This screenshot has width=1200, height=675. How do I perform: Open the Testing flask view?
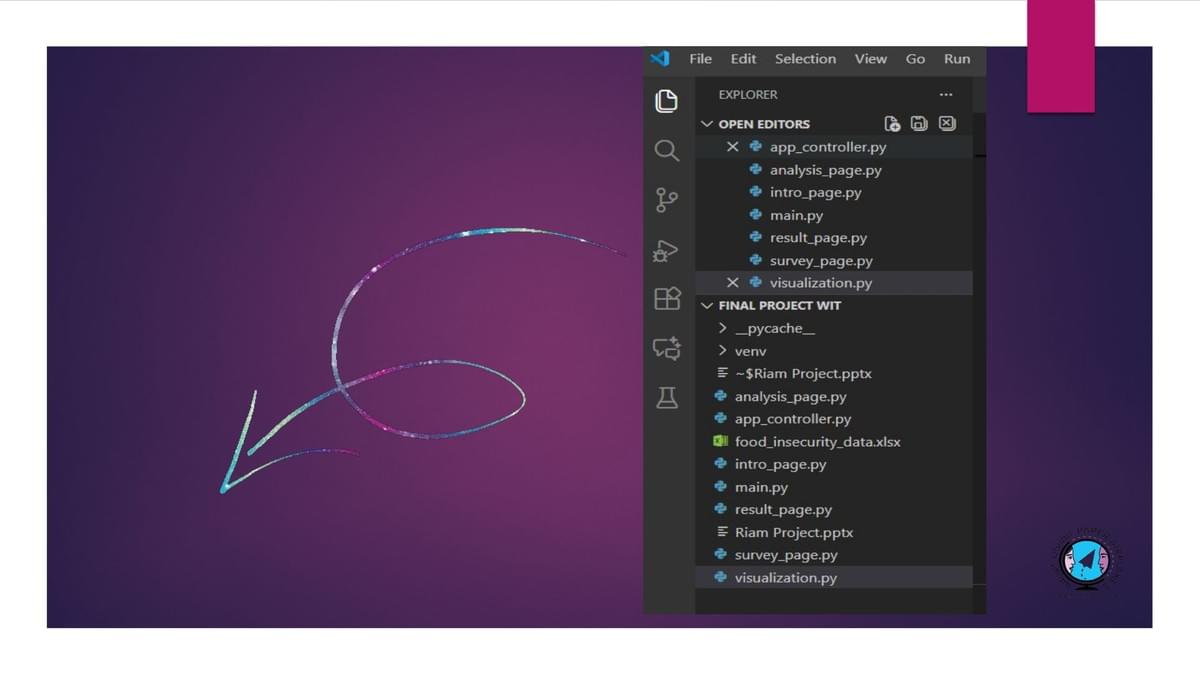click(667, 397)
